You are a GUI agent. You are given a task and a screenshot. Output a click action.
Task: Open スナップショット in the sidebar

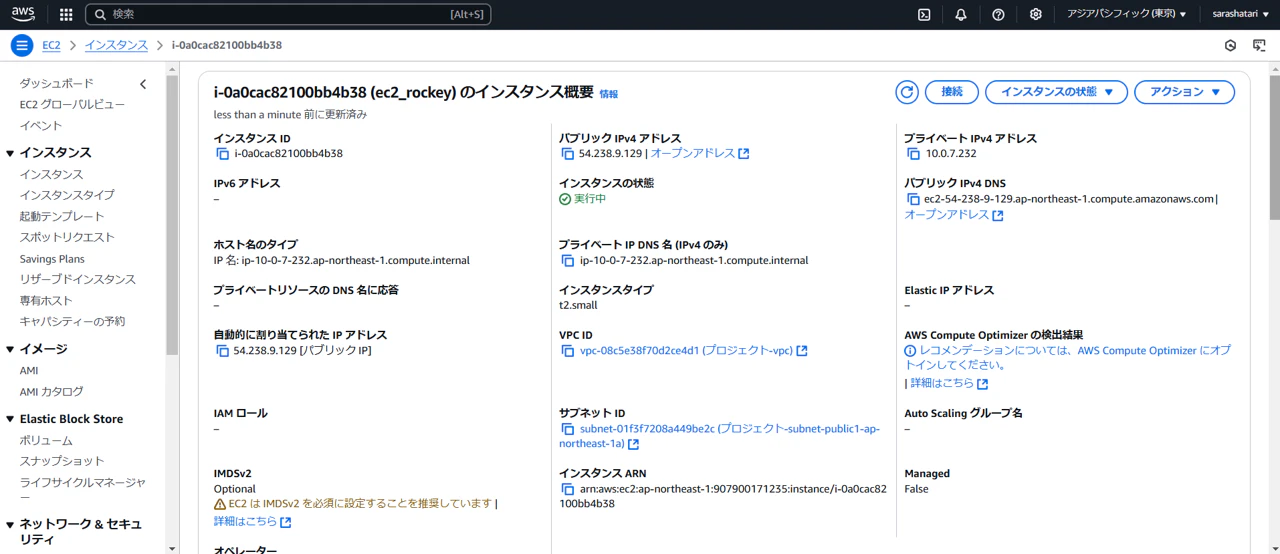(62, 461)
